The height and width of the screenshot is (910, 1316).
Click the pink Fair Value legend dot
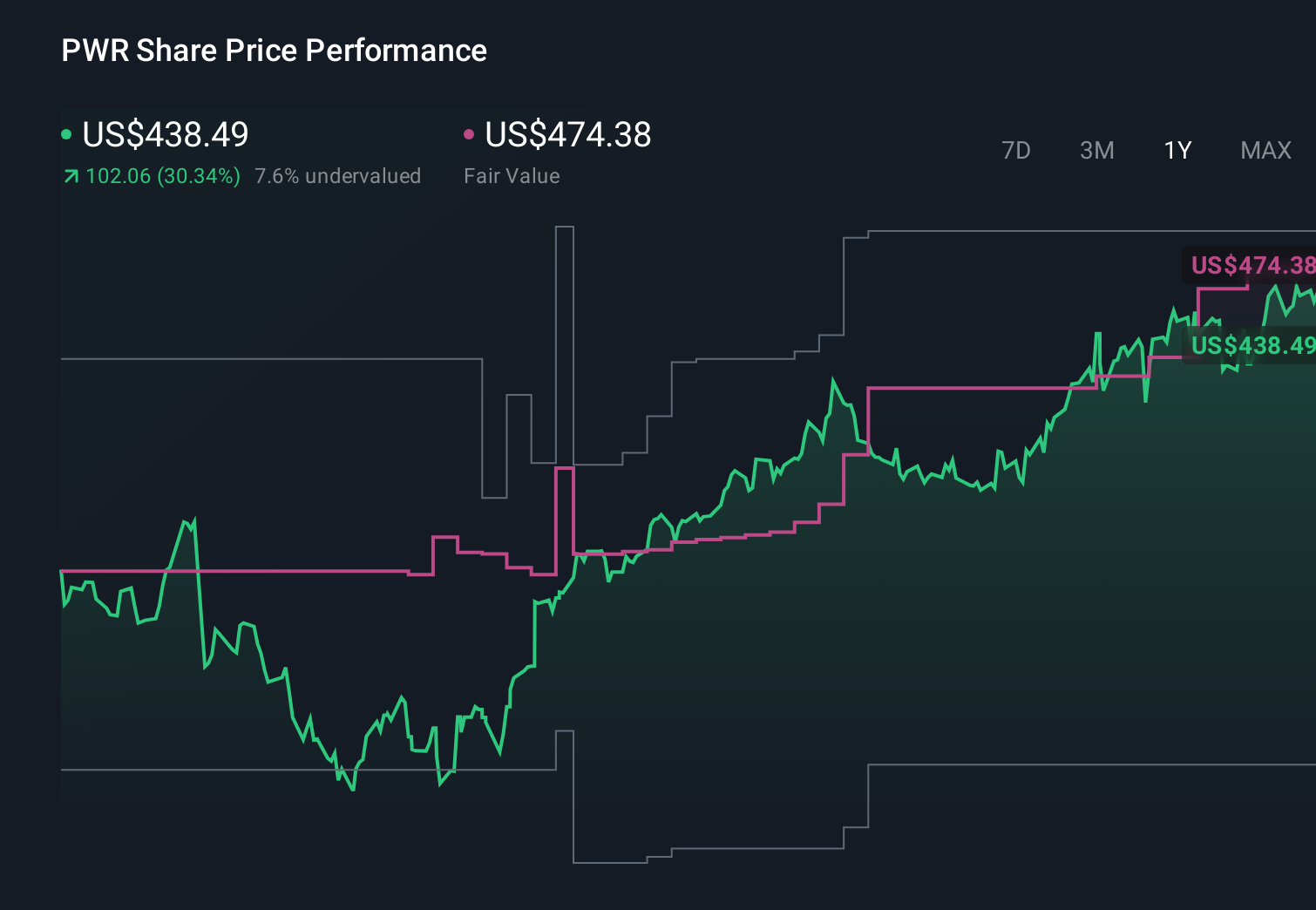[x=471, y=133]
